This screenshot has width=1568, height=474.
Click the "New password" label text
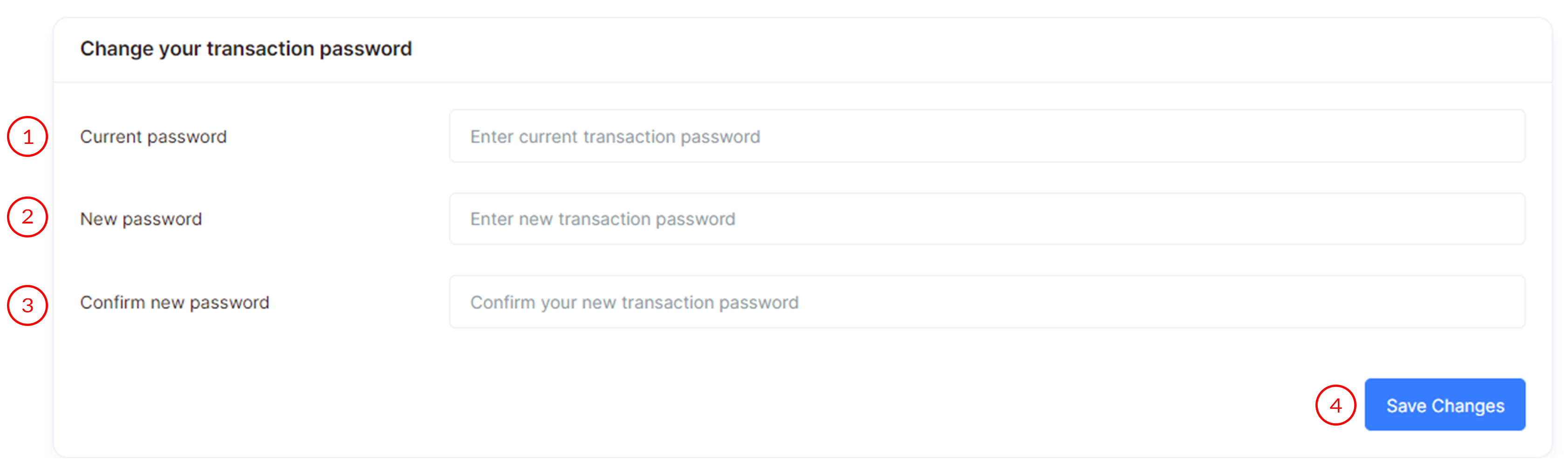(x=141, y=219)
